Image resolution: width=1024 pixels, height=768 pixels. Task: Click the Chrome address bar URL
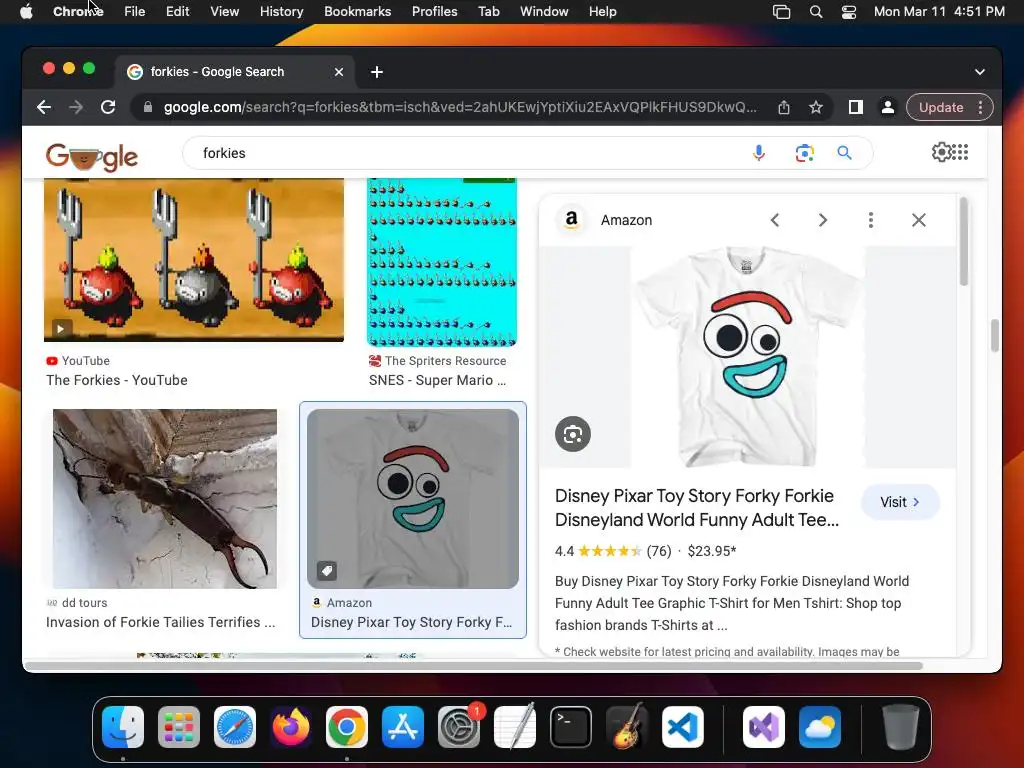pos(460,107)
